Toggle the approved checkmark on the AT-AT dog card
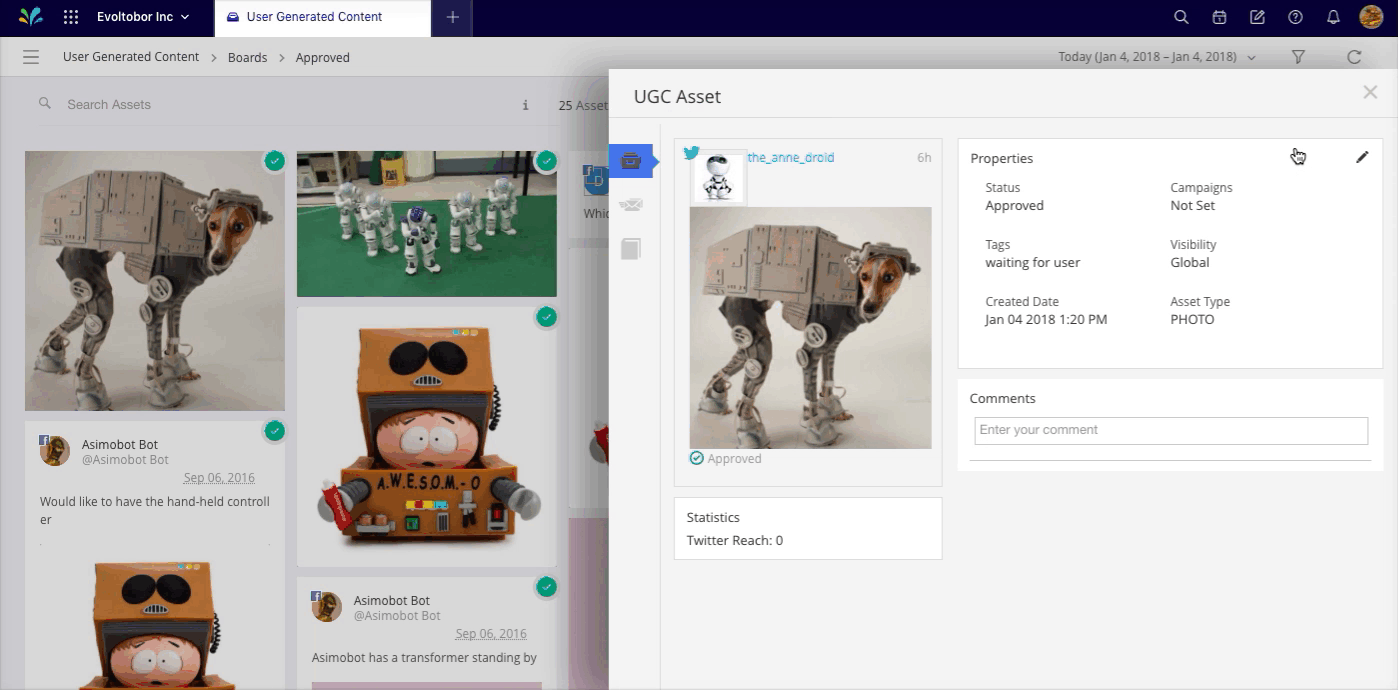The image size is (1398, 690). click(274, 160)
